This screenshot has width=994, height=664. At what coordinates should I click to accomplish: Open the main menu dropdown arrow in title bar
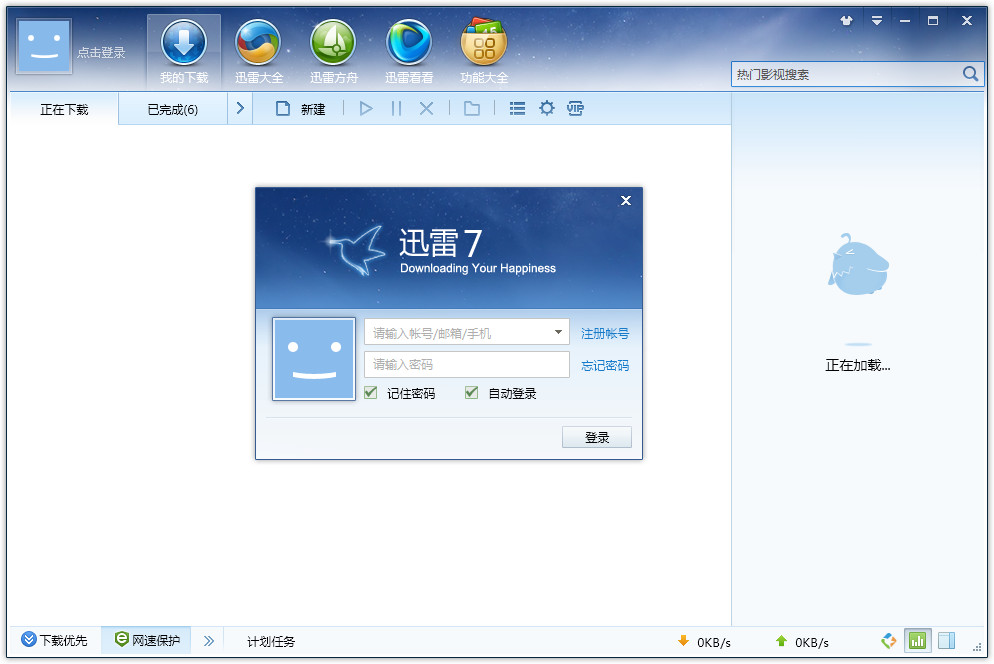[x=877, y=20]
